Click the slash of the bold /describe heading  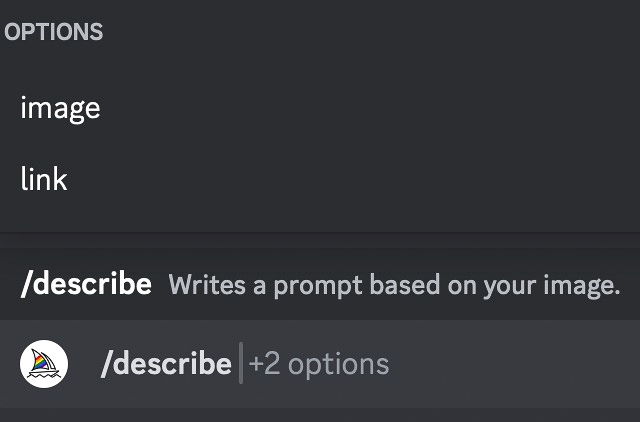click(x=26, y=284)
